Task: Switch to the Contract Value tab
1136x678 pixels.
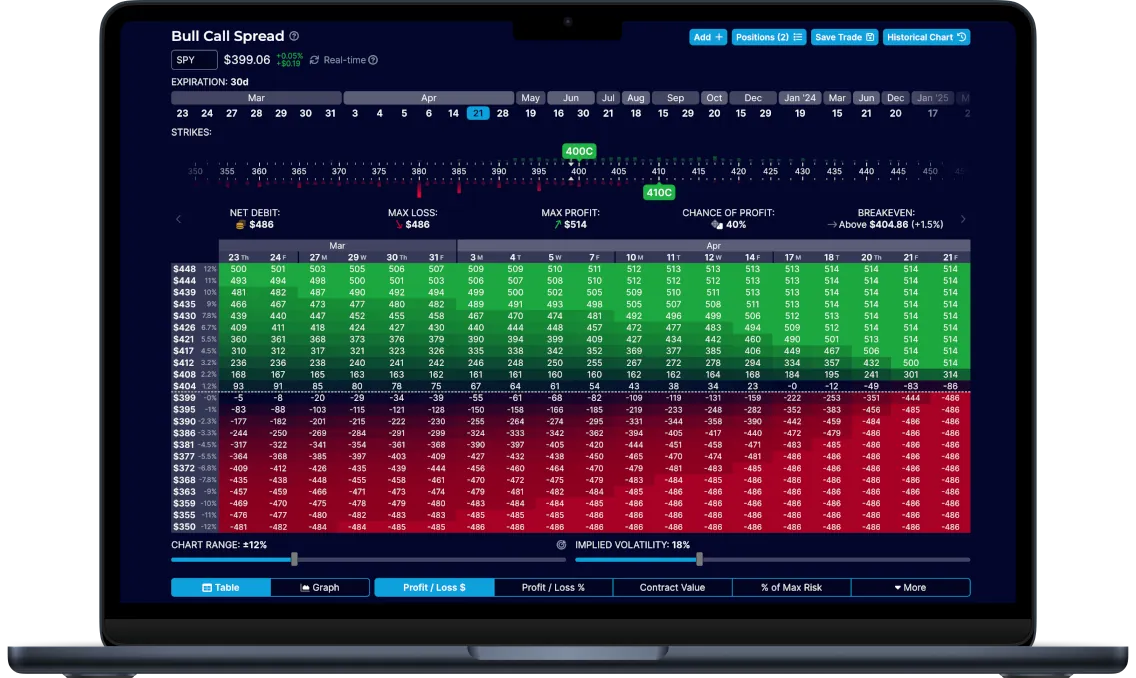Action: (x=672, y=587)
